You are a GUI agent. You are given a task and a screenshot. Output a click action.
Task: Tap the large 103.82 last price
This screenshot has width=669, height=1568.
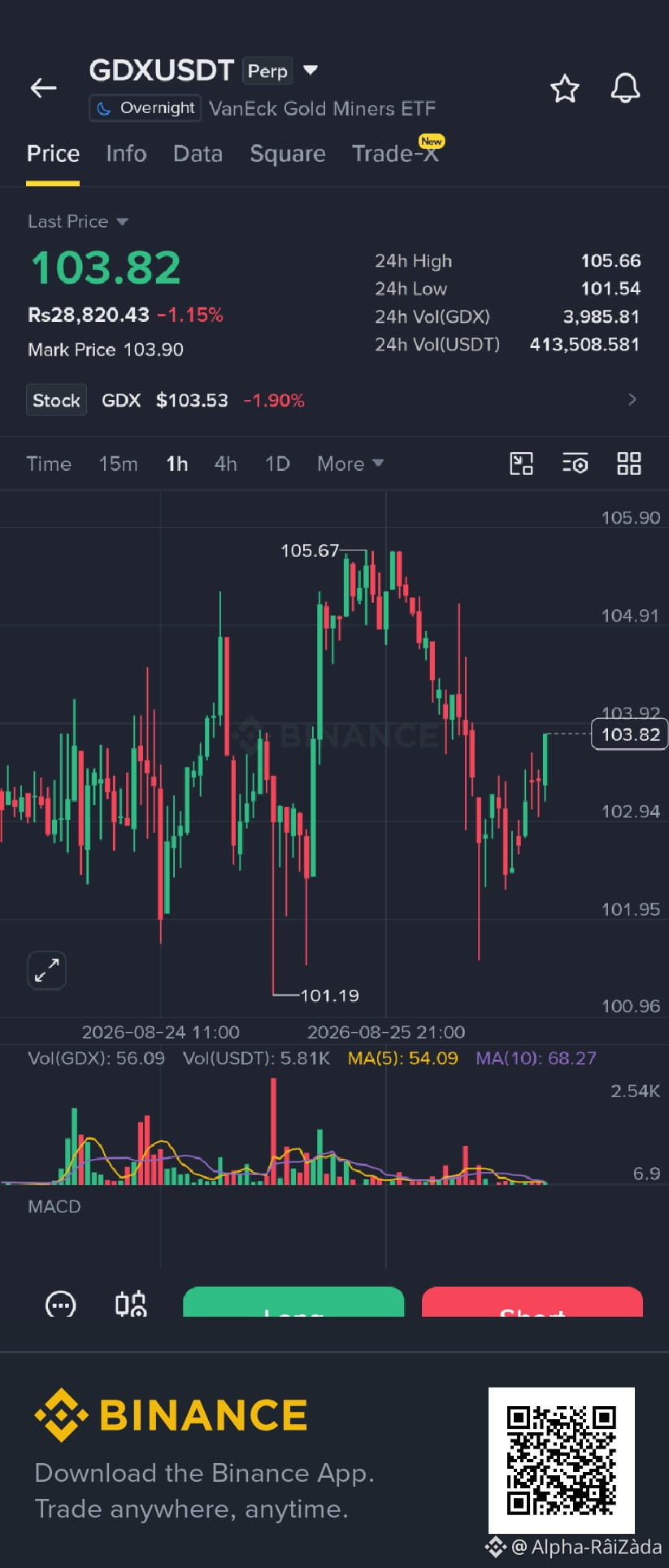tap(106, 268)
